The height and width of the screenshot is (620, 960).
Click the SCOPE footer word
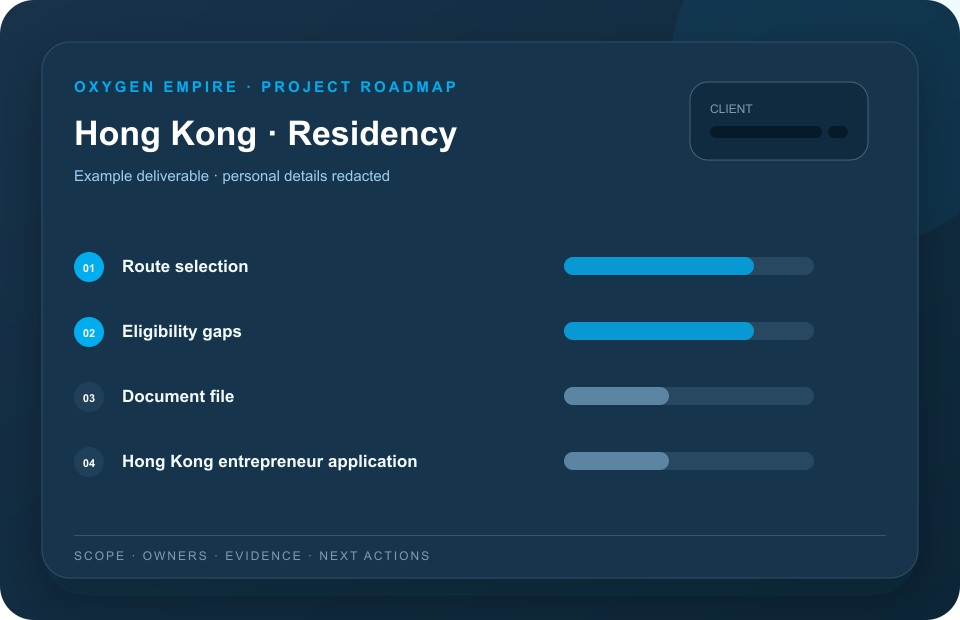click(99, 556)
